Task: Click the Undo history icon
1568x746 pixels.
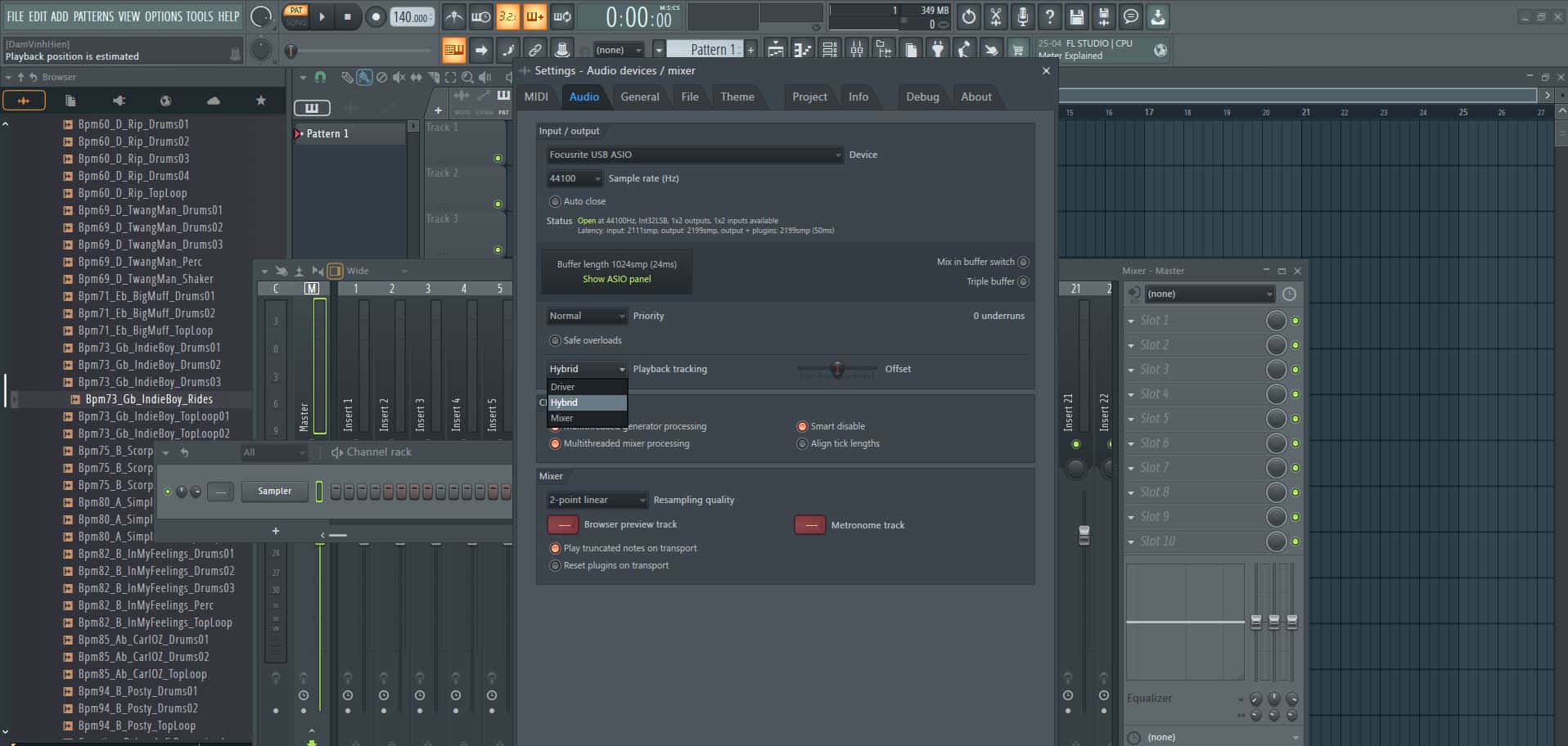Action: tap(969, 16)
